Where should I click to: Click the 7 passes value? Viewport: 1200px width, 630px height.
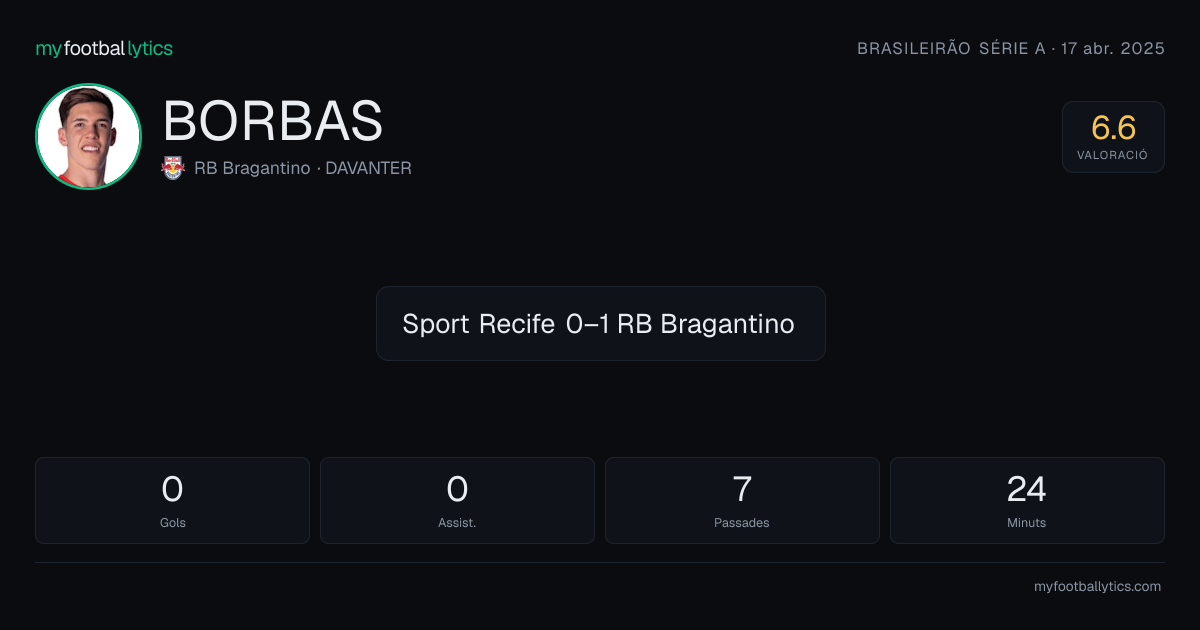(742, 489)
